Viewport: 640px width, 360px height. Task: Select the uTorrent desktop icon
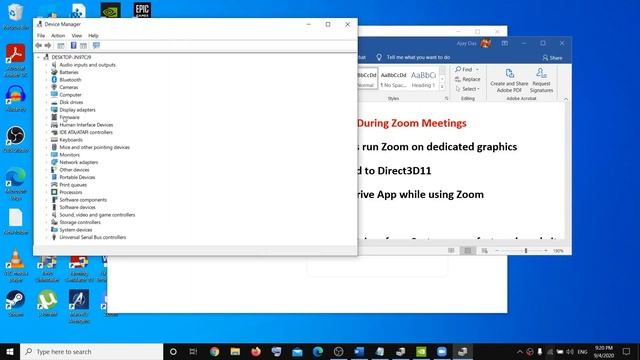pyautogui.click(x=47, y=303)
